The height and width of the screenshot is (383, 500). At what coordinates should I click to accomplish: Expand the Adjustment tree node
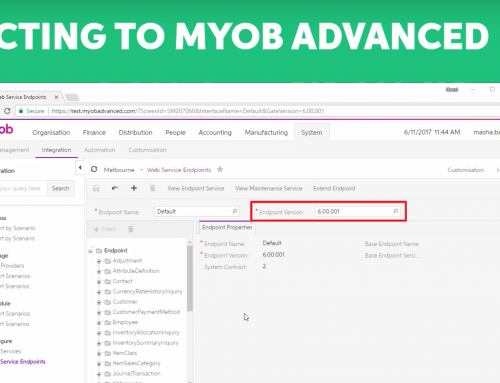pos(99,261)
